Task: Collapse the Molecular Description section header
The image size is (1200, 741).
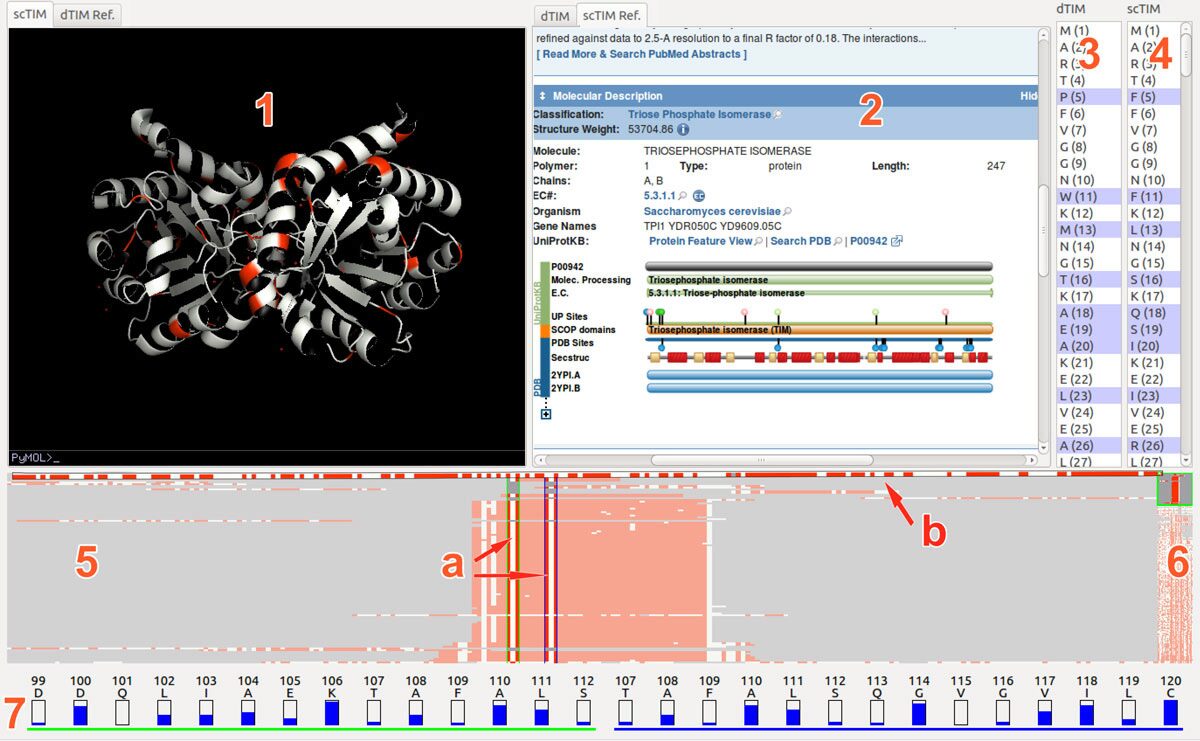Action: coord(543,96)
